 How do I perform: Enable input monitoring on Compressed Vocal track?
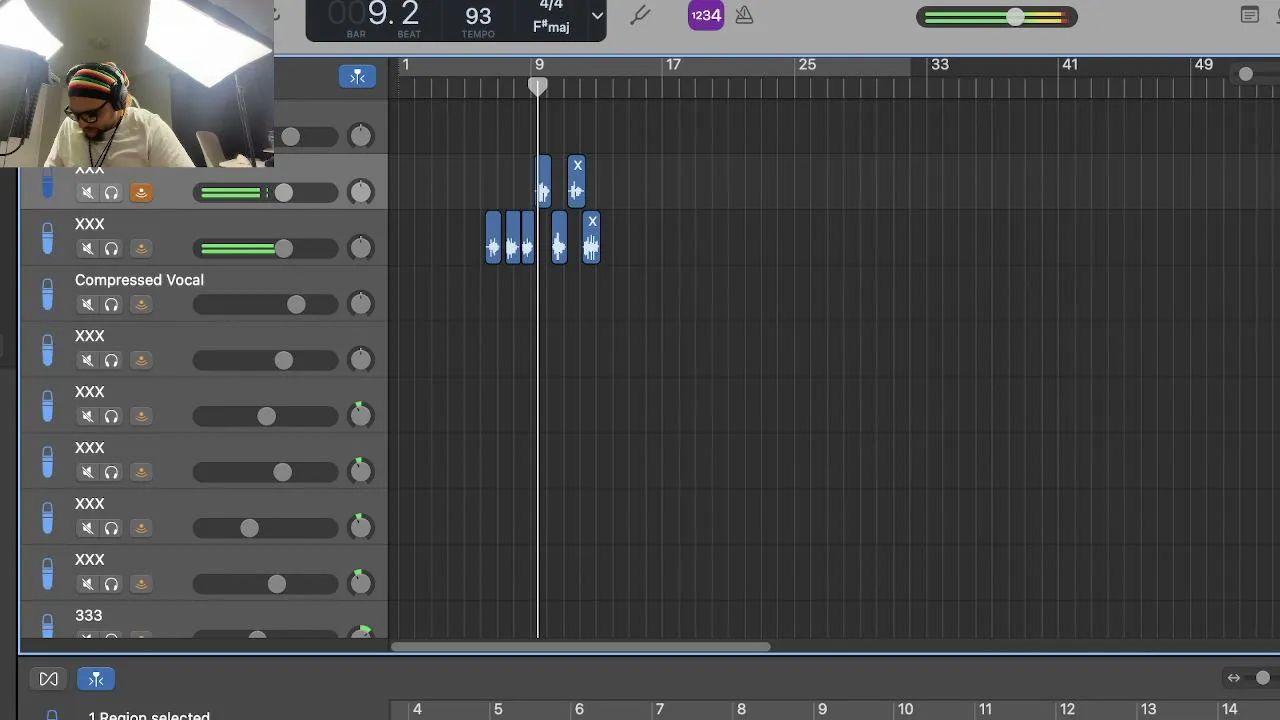pyautogui.click(x=141, y=304)
